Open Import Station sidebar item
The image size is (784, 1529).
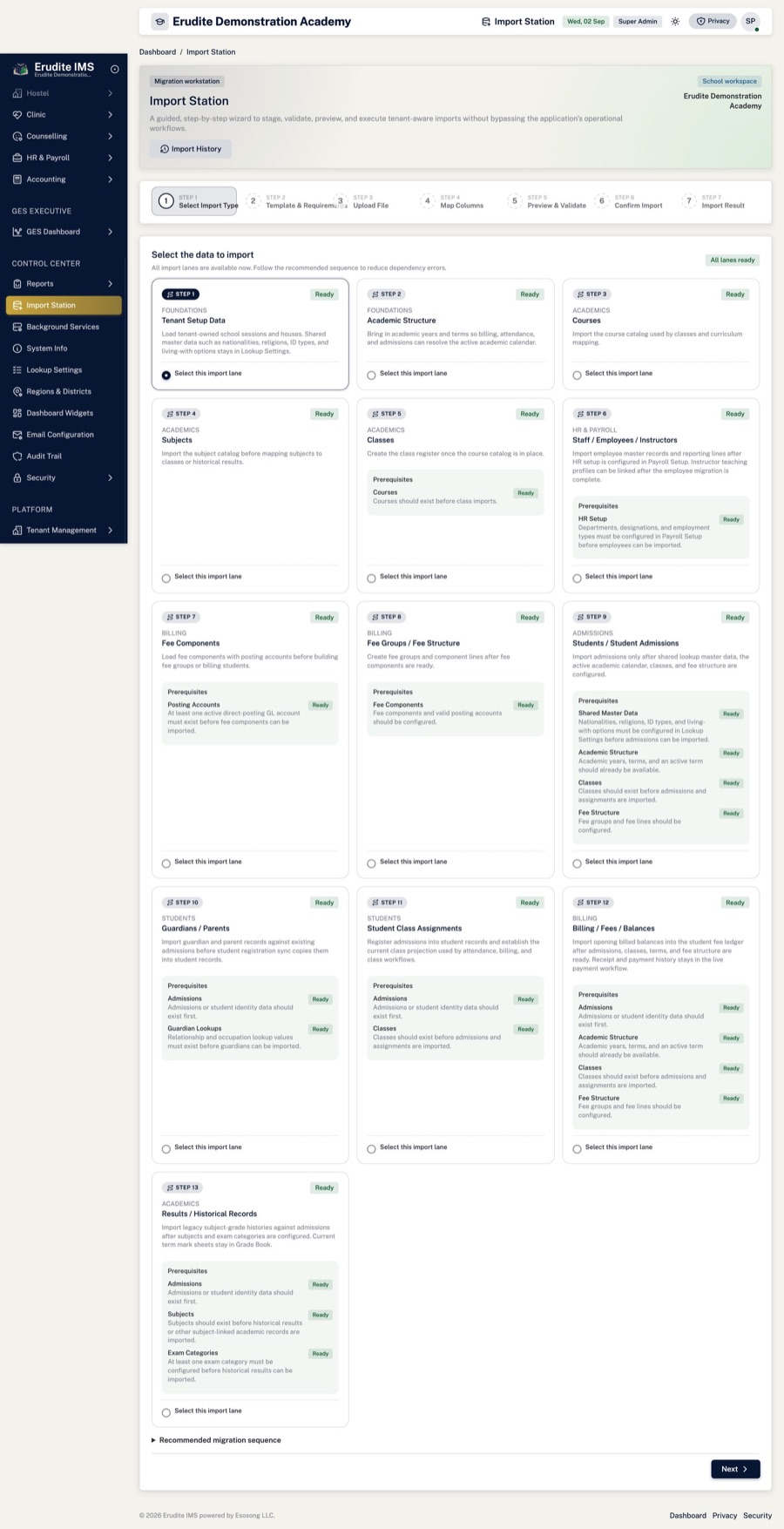click(x=64, y=305)
